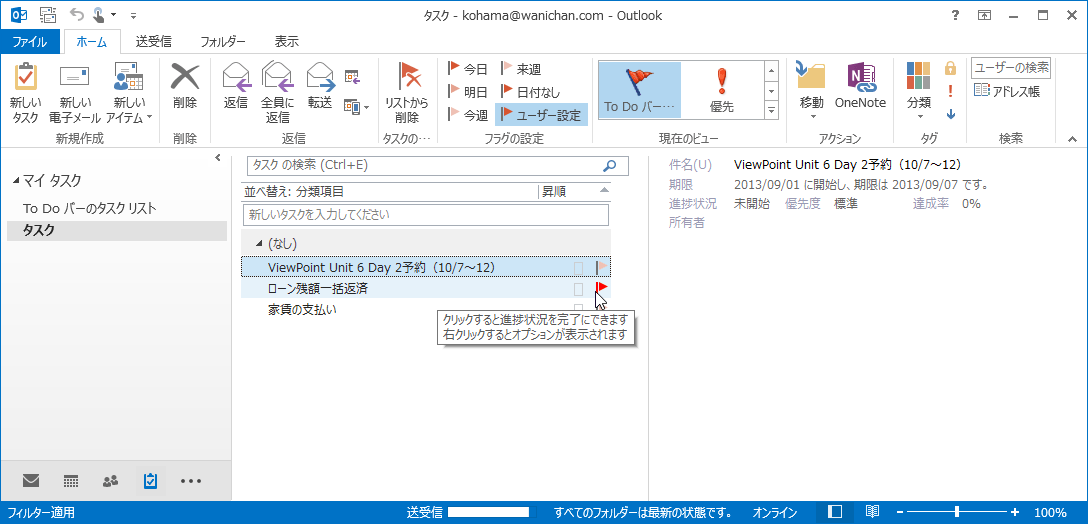Click the meeting reply icon beside 転送
The height and width of the screenshot is (524, 1088).
352,76
